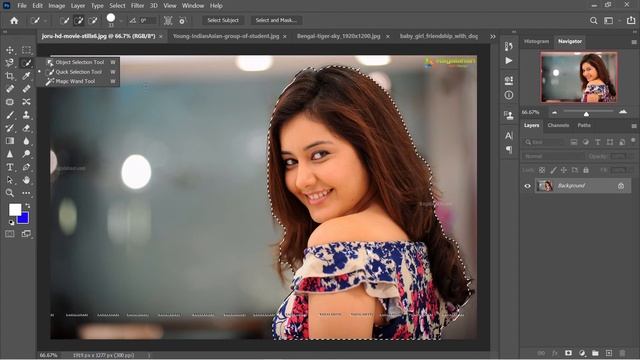Add a layer mask from Layers footer
The image size is (640, 360).
click(x=568, y=353)
